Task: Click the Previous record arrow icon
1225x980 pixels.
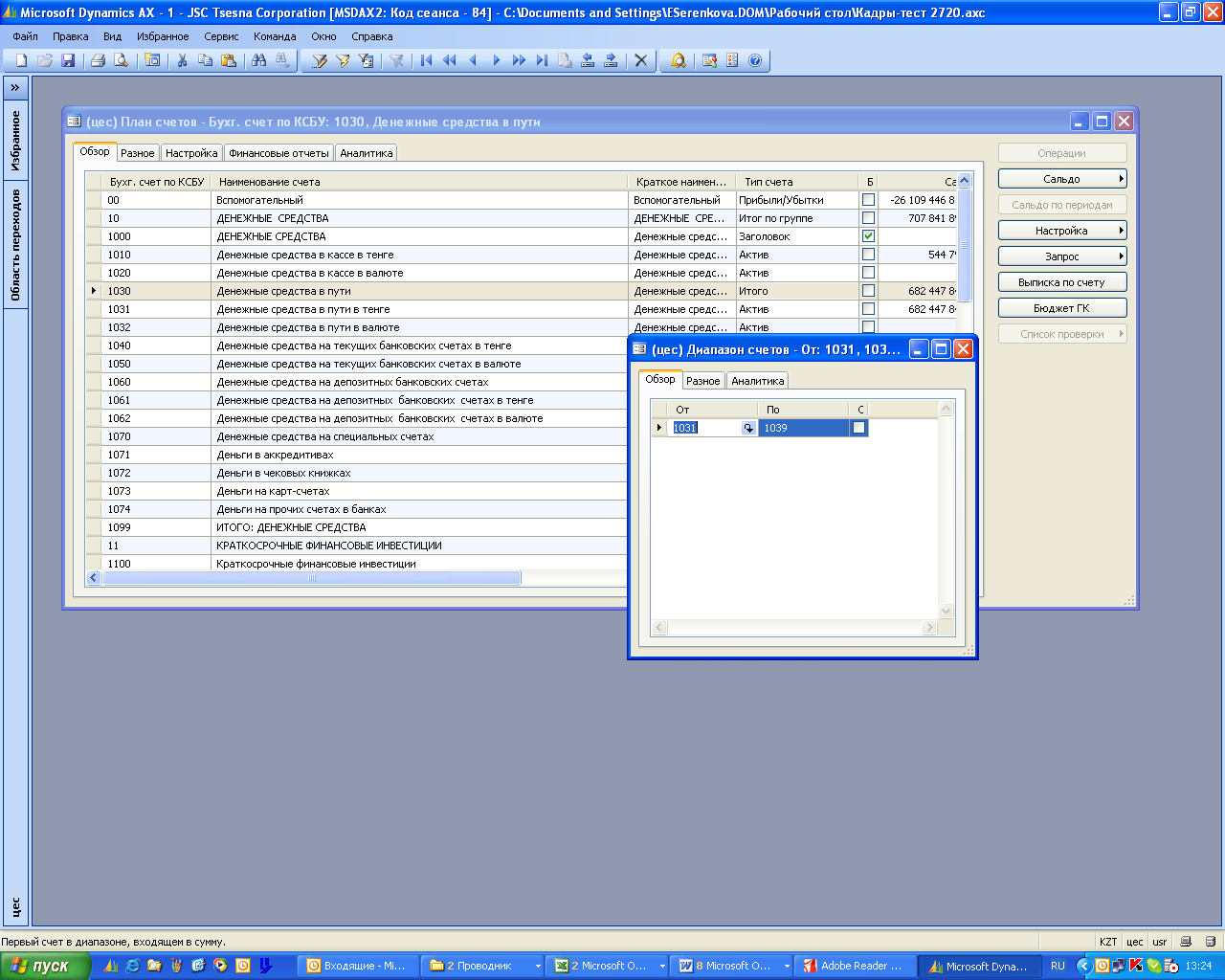Action: click(473, 60)
